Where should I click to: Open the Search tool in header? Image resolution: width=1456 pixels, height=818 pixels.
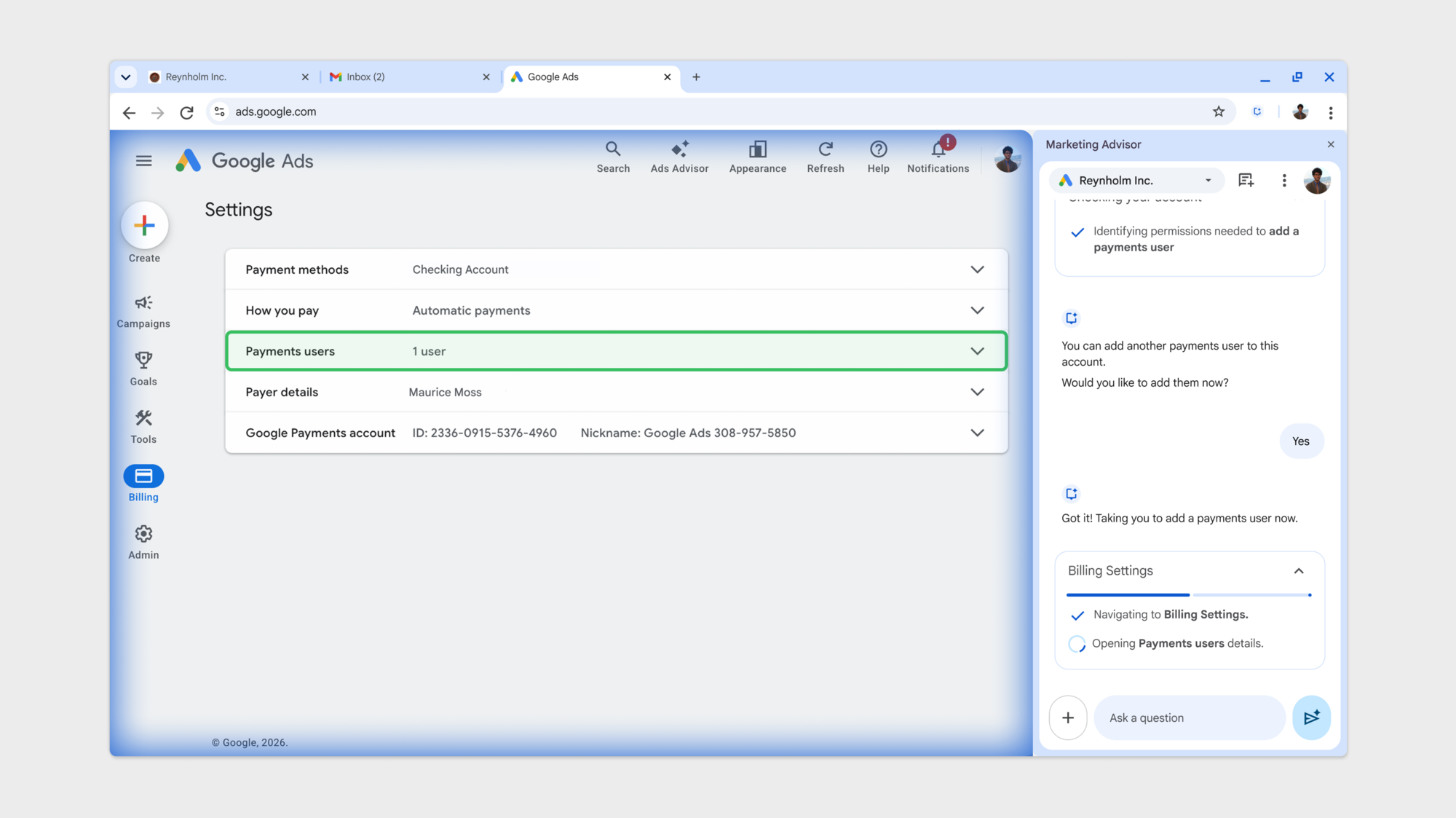tap(613, 157)
